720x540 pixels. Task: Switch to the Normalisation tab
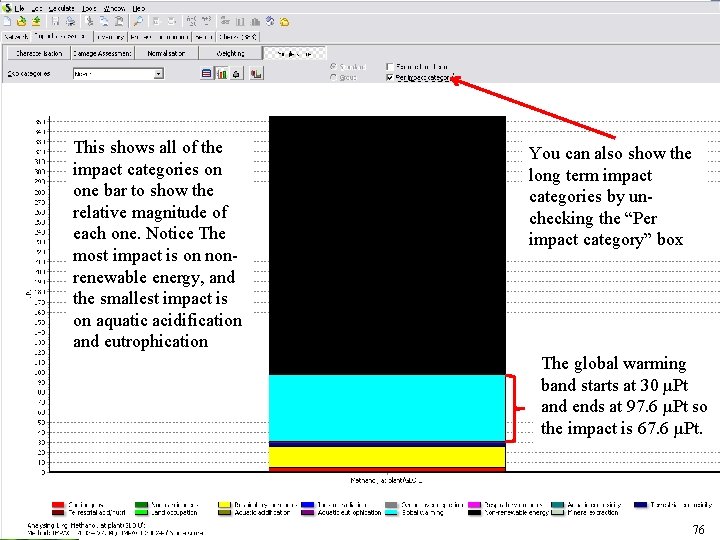tap(166, 53)
